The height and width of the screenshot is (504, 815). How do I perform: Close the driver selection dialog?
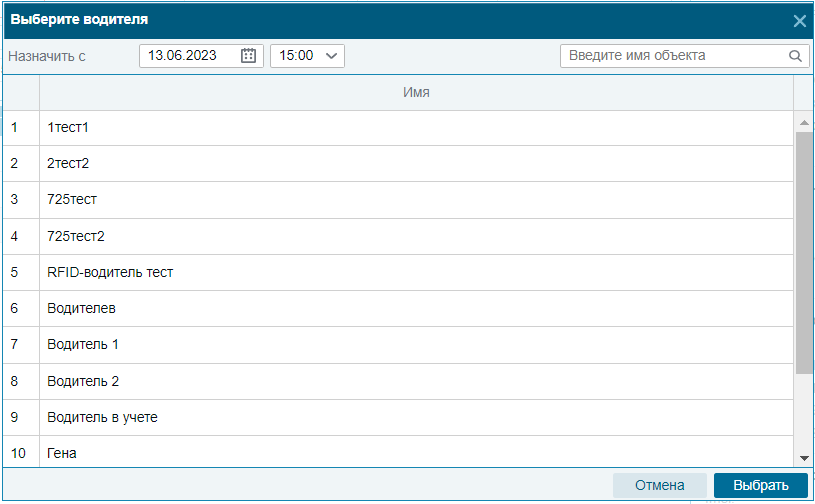[799, 21]
